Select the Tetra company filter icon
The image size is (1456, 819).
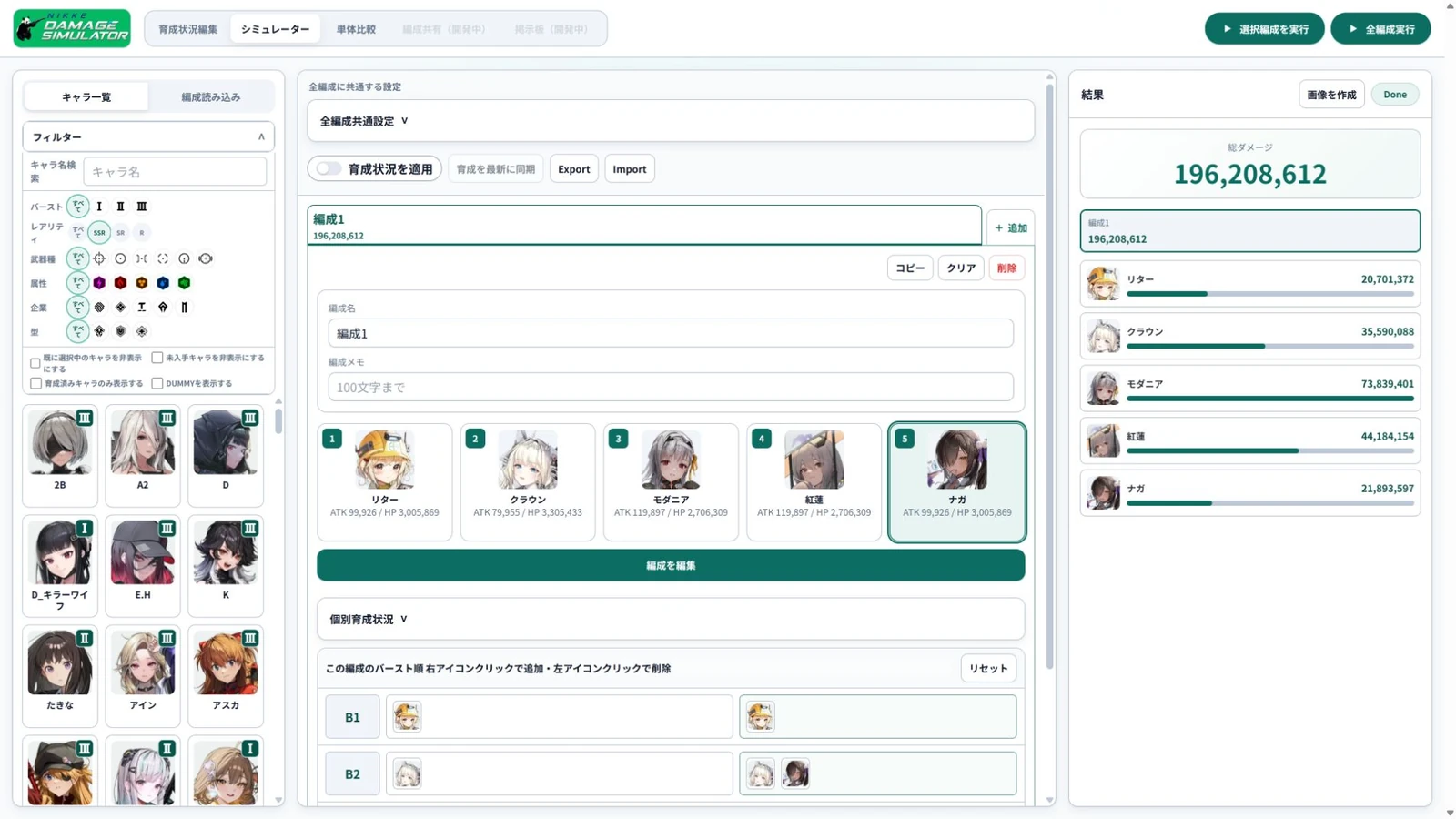[142, 308]
